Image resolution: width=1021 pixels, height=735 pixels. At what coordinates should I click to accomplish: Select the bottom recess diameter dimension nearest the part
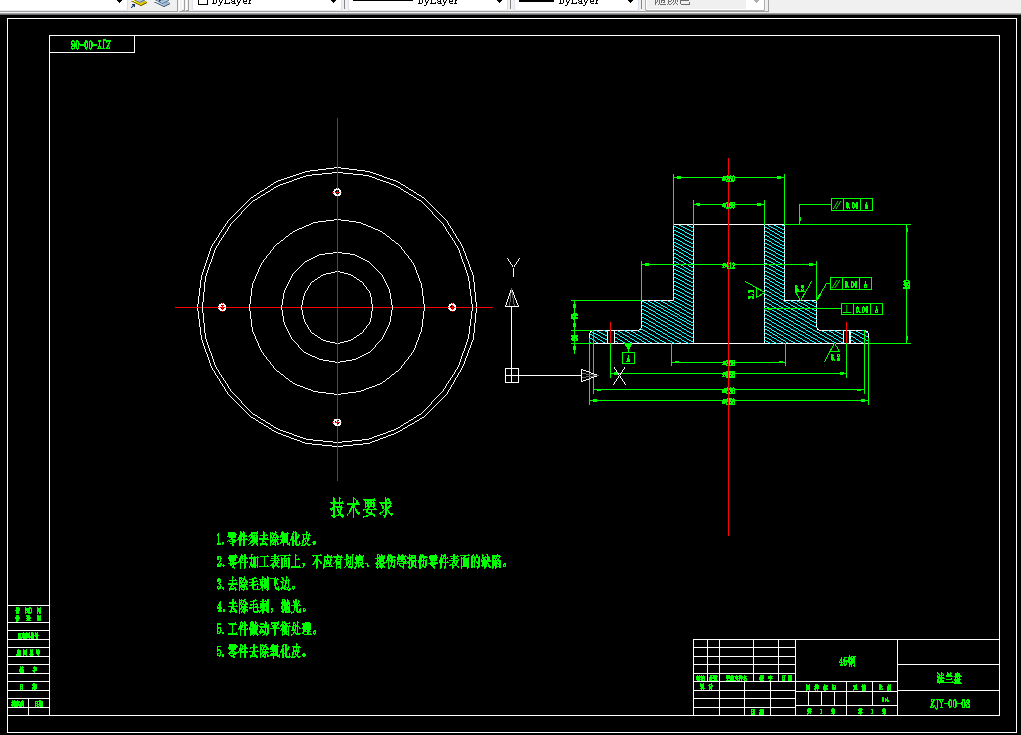pyautogui.click(x=729, y=363)
